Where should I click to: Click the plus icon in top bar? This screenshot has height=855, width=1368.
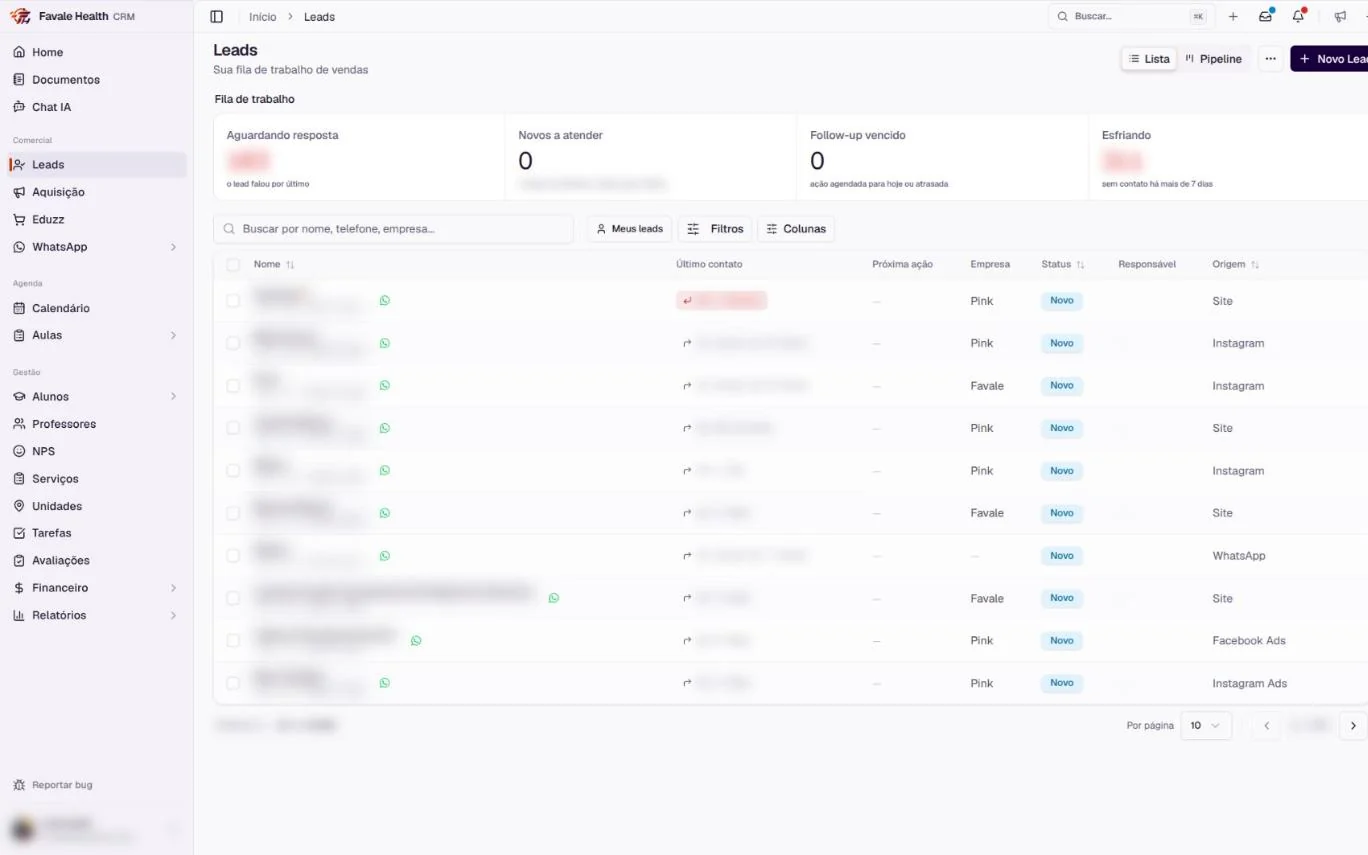tap(1233, 17)
